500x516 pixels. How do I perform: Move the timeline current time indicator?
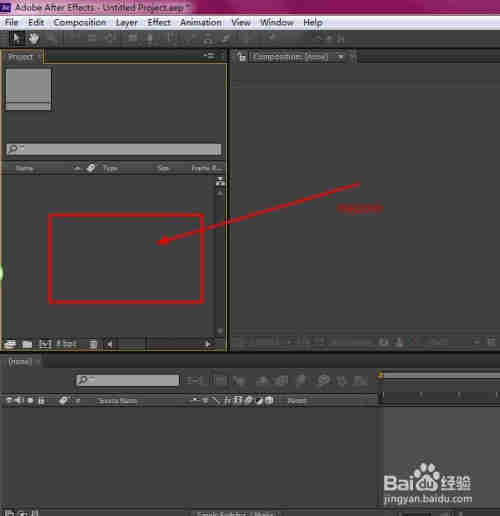point(380,376)
